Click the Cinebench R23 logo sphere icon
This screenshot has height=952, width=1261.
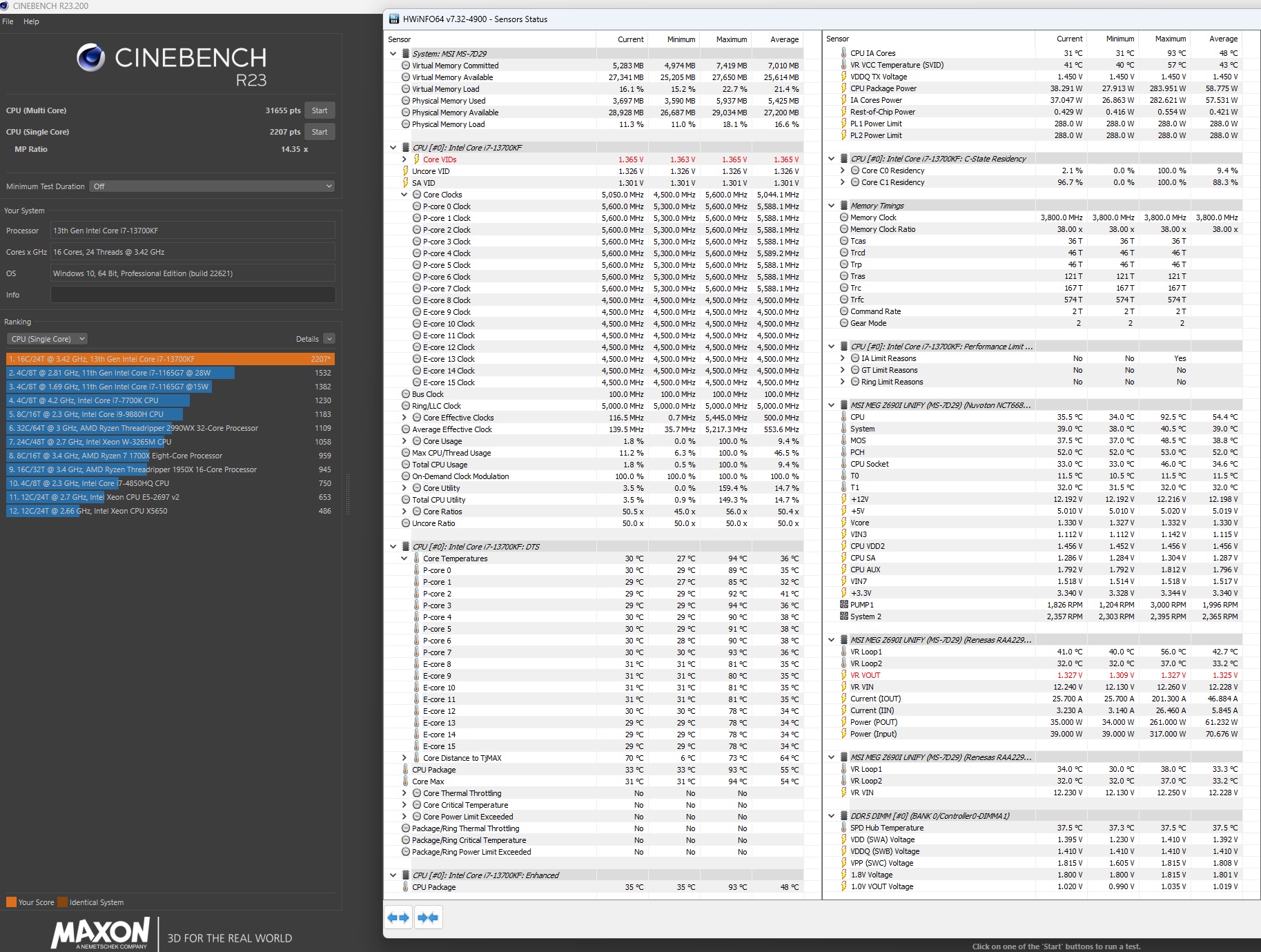[x=91, y=57]
